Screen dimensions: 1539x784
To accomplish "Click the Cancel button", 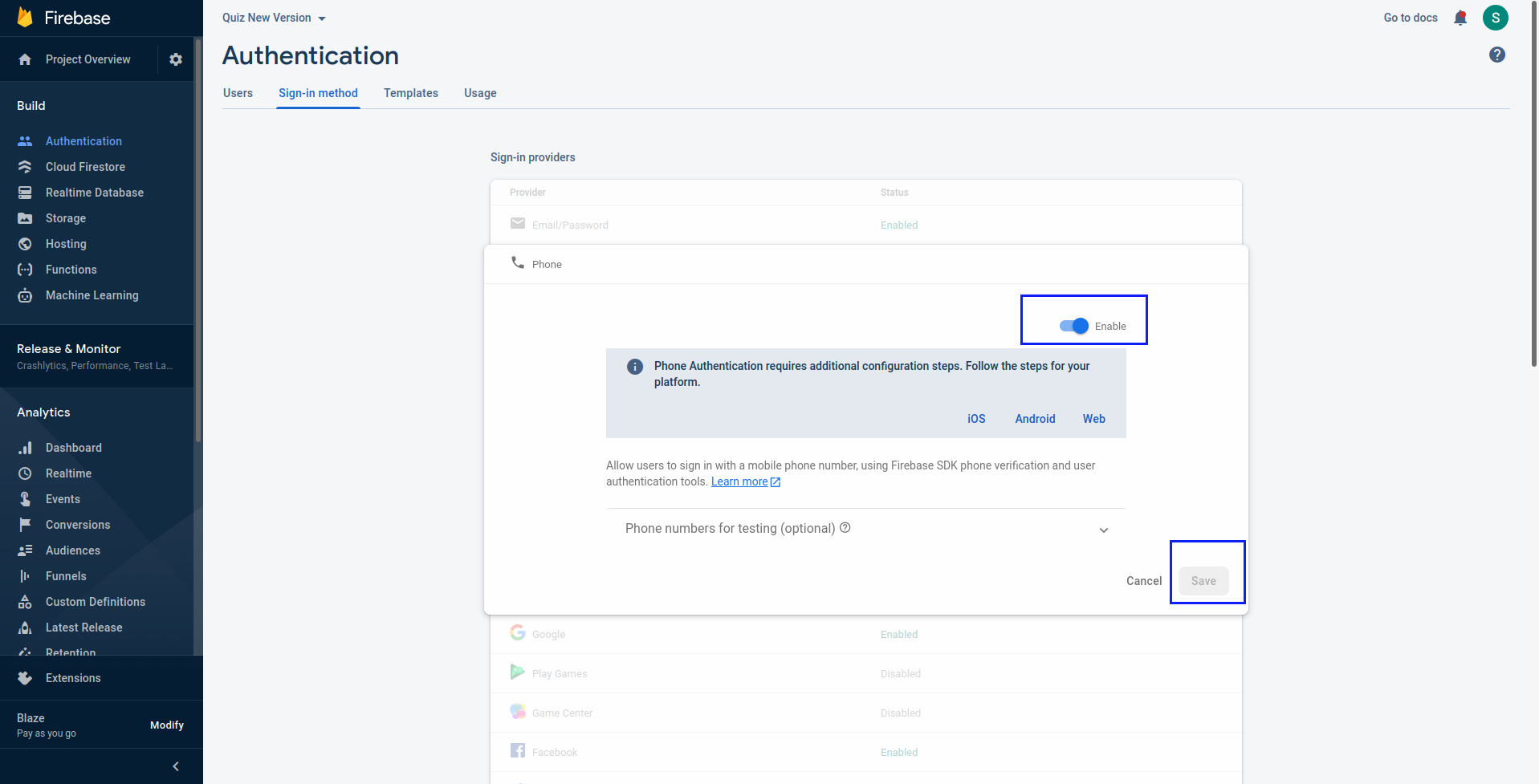I will [1144, 581].
